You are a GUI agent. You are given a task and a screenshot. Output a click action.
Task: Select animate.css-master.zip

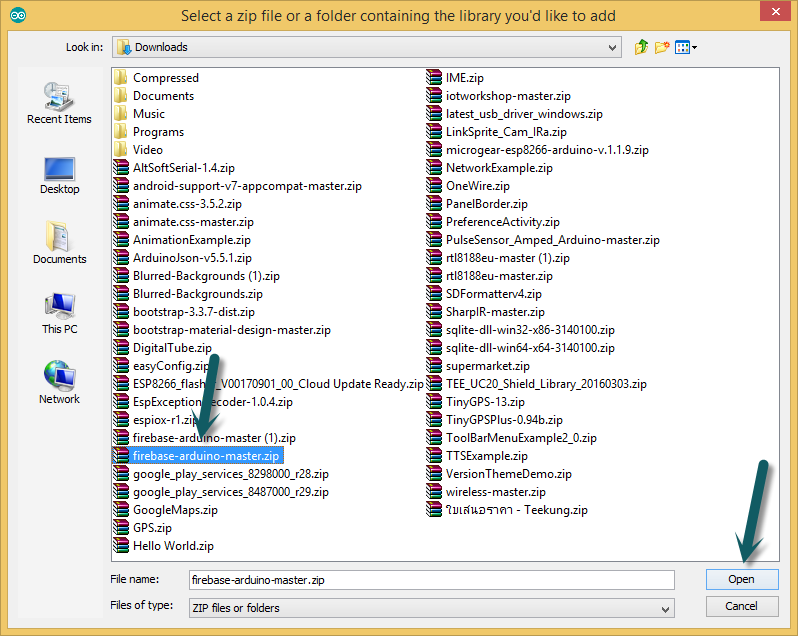(184, 222)
